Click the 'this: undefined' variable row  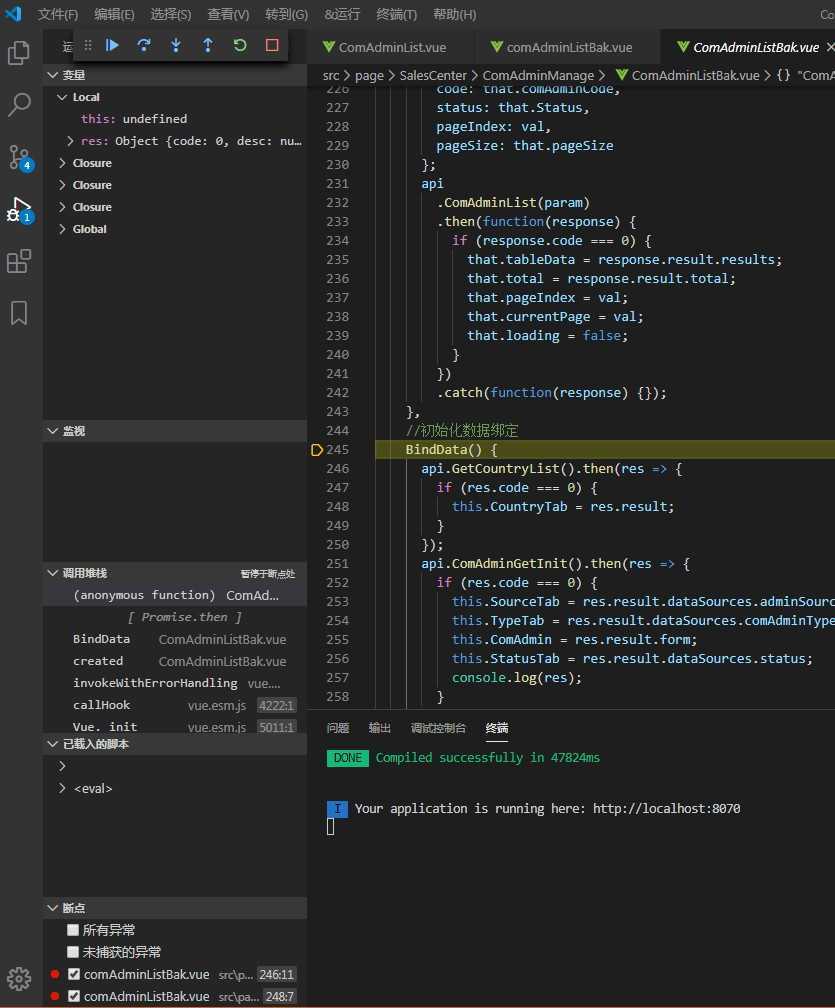point(175,119)
